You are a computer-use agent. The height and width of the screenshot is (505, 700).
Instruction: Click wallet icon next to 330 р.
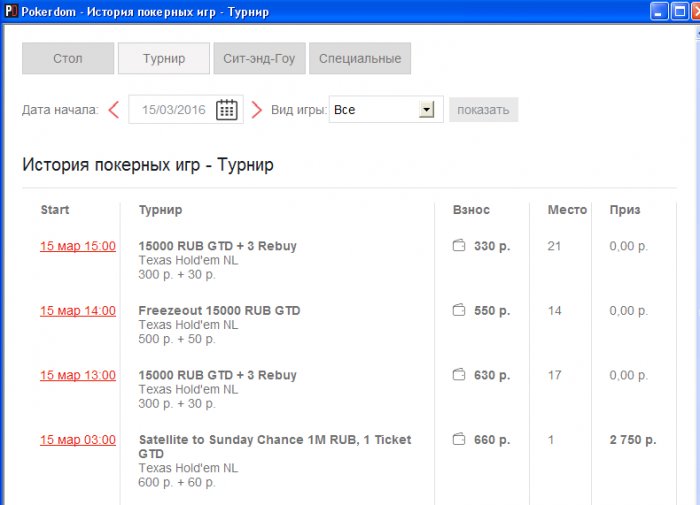point(459,245)
